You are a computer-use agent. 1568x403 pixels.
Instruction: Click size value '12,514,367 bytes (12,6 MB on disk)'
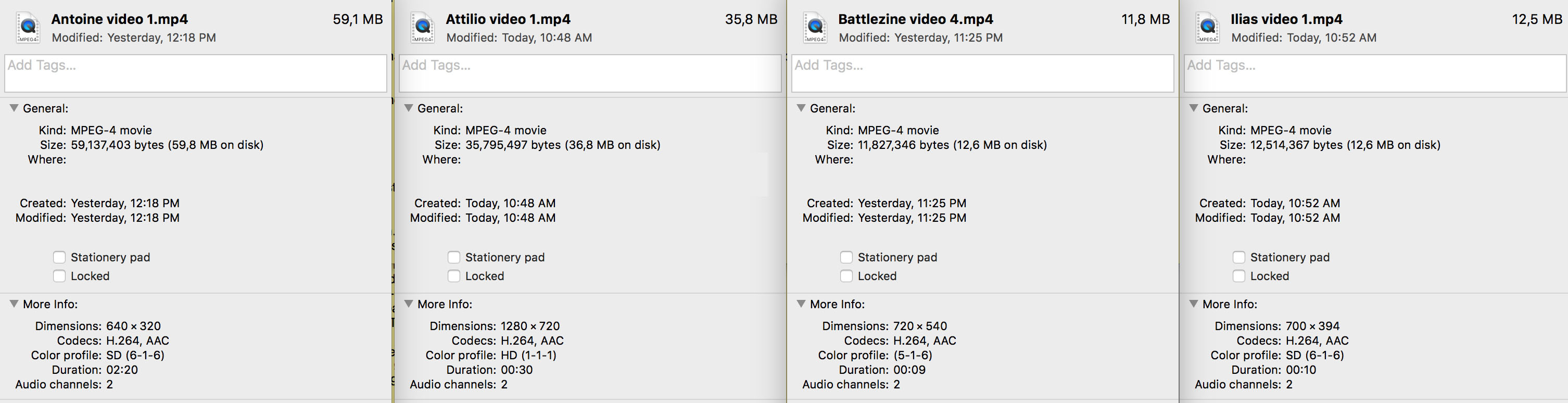coord(1345,145)
